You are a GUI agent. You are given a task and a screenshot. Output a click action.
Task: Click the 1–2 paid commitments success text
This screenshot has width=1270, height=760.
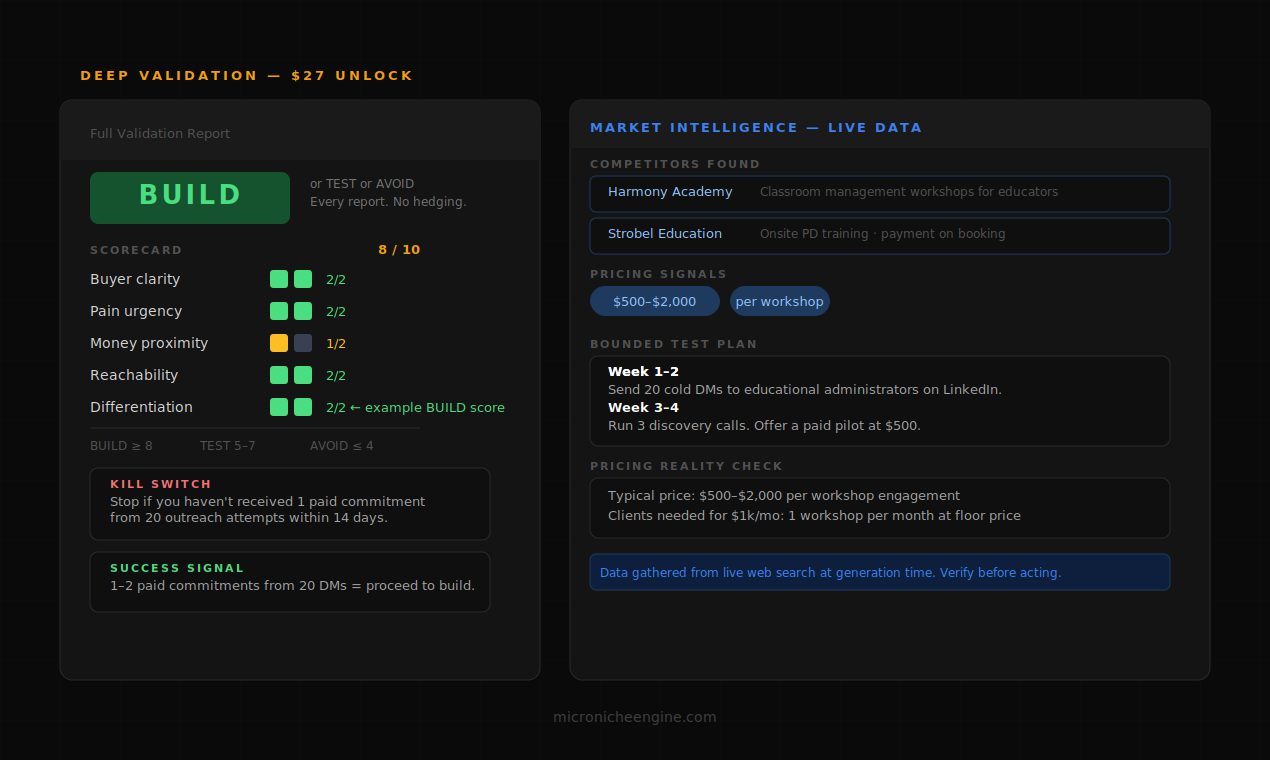pos(292,586)
